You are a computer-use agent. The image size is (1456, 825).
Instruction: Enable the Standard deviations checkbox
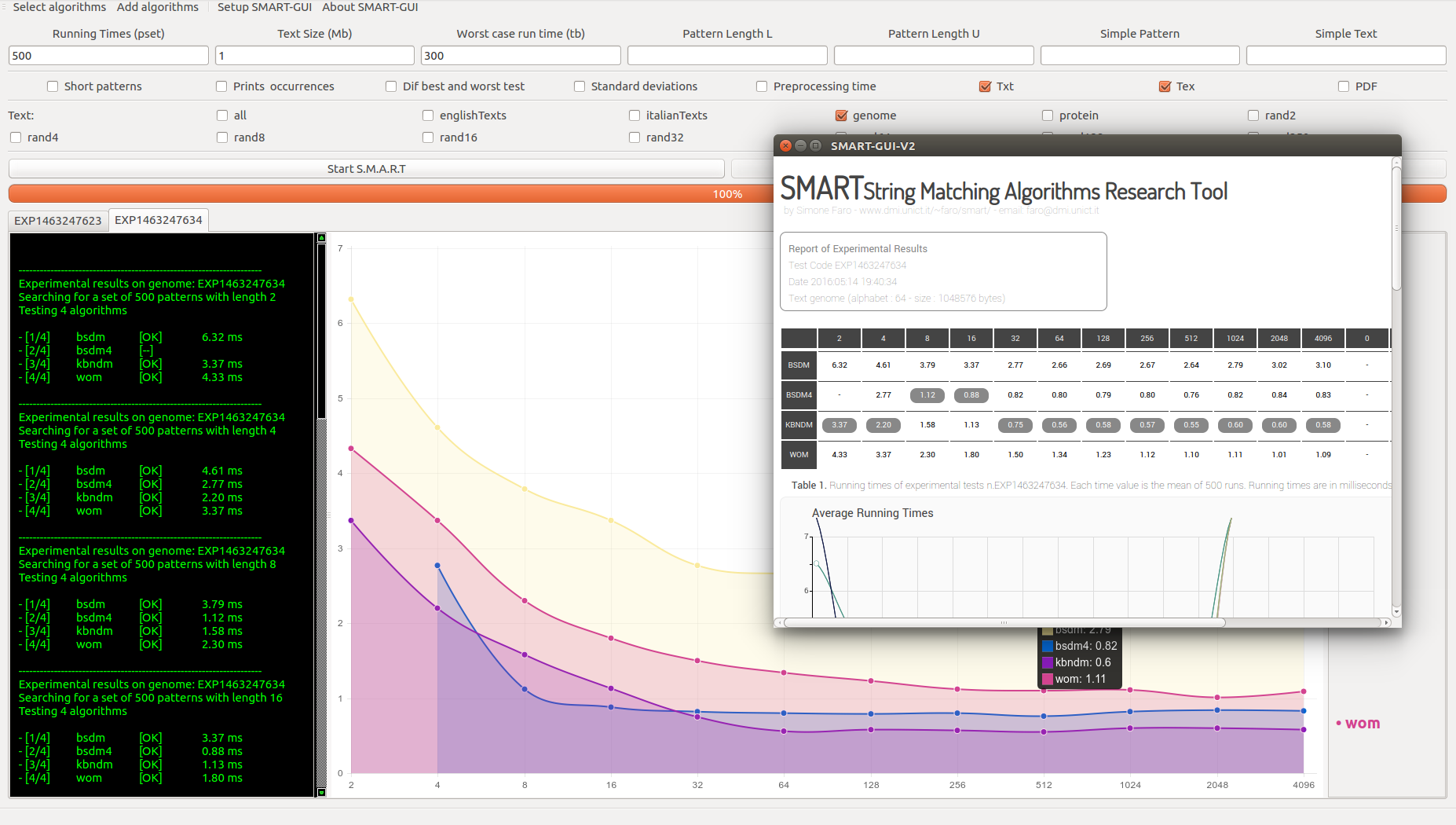pos(580,86)
